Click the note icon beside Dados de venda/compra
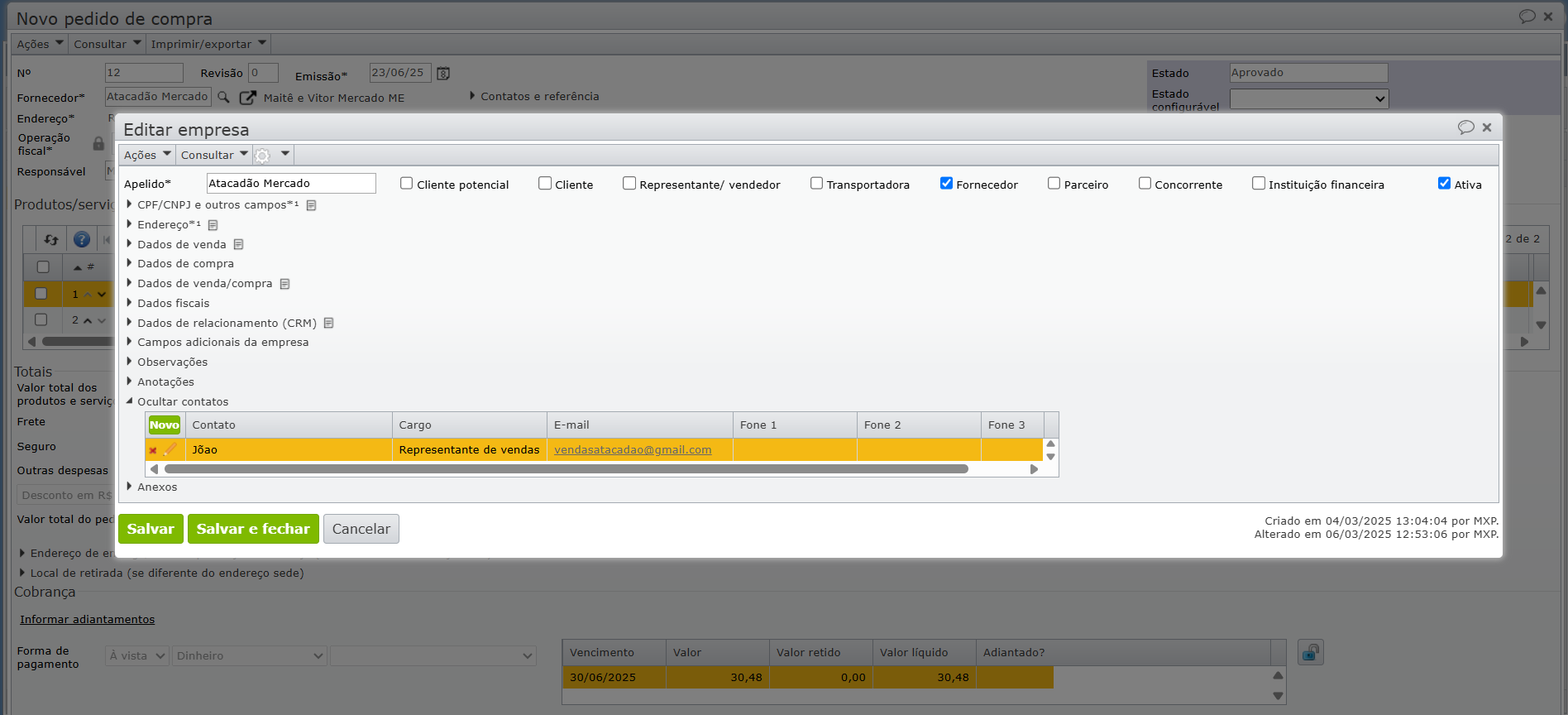Viewport: 1568px width, 715px height. (285, 284)
